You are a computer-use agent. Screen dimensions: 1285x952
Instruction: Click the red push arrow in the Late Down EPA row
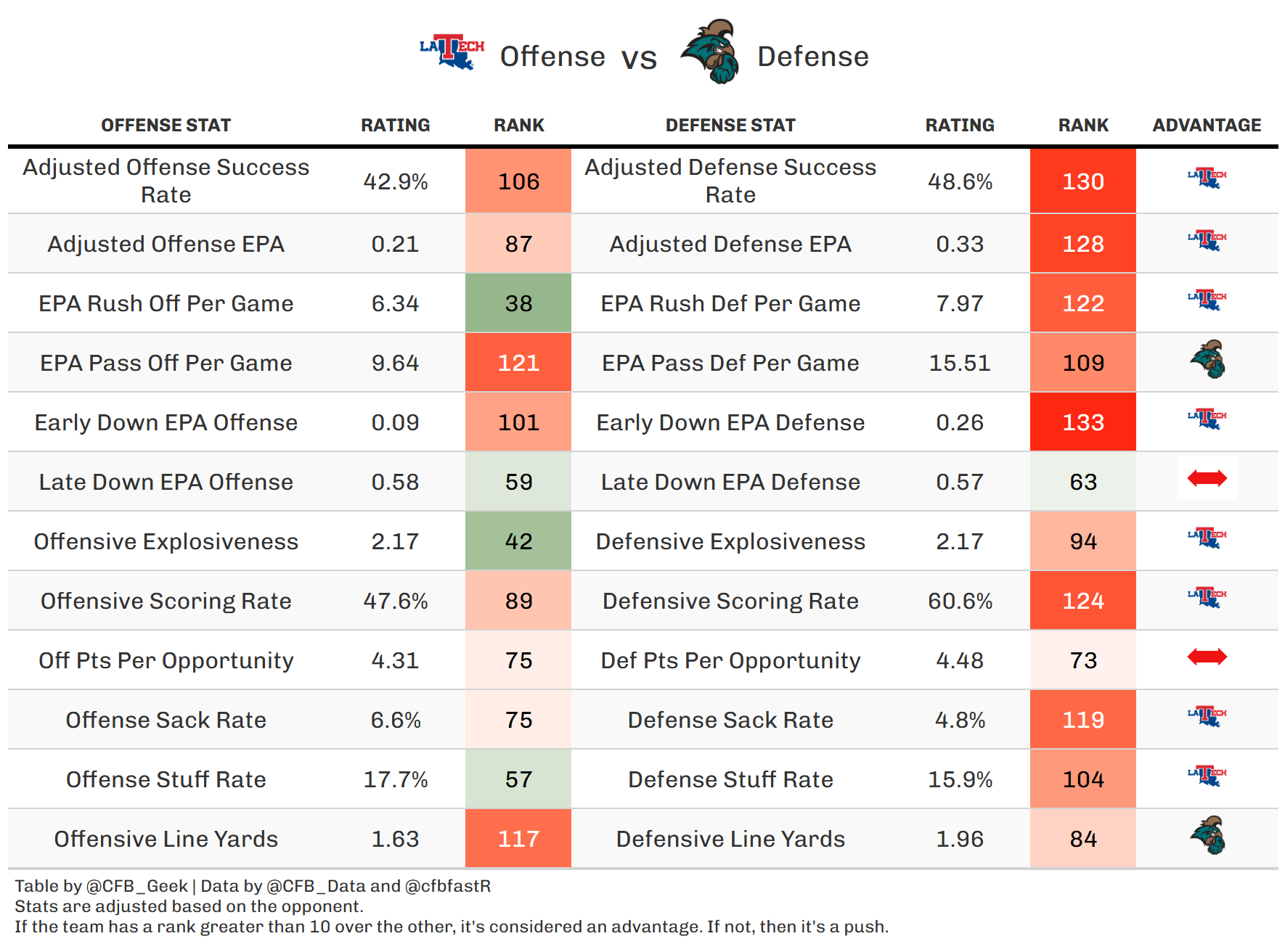pos(1207,478)
